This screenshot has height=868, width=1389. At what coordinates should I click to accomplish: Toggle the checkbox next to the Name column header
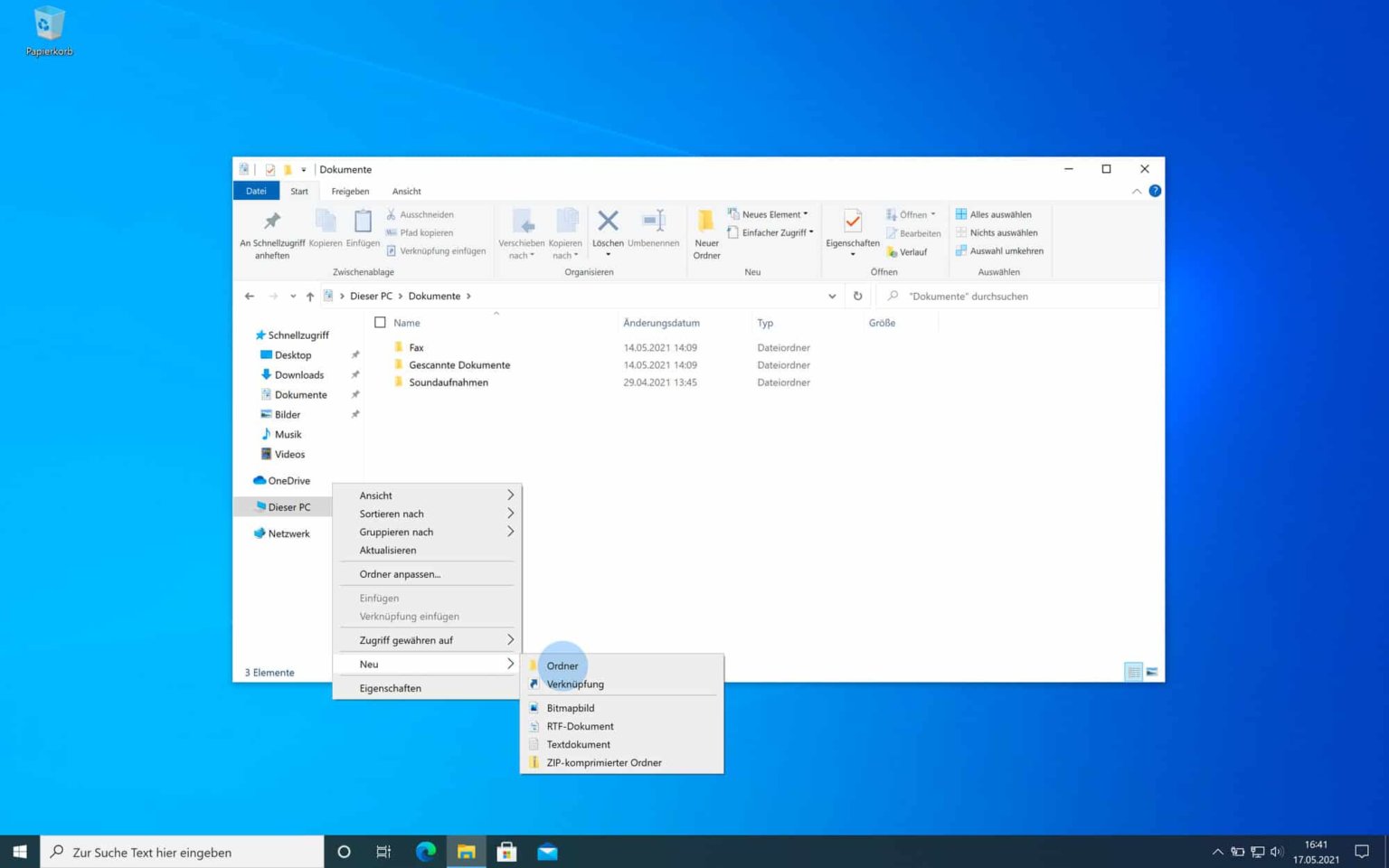point(381,322)
